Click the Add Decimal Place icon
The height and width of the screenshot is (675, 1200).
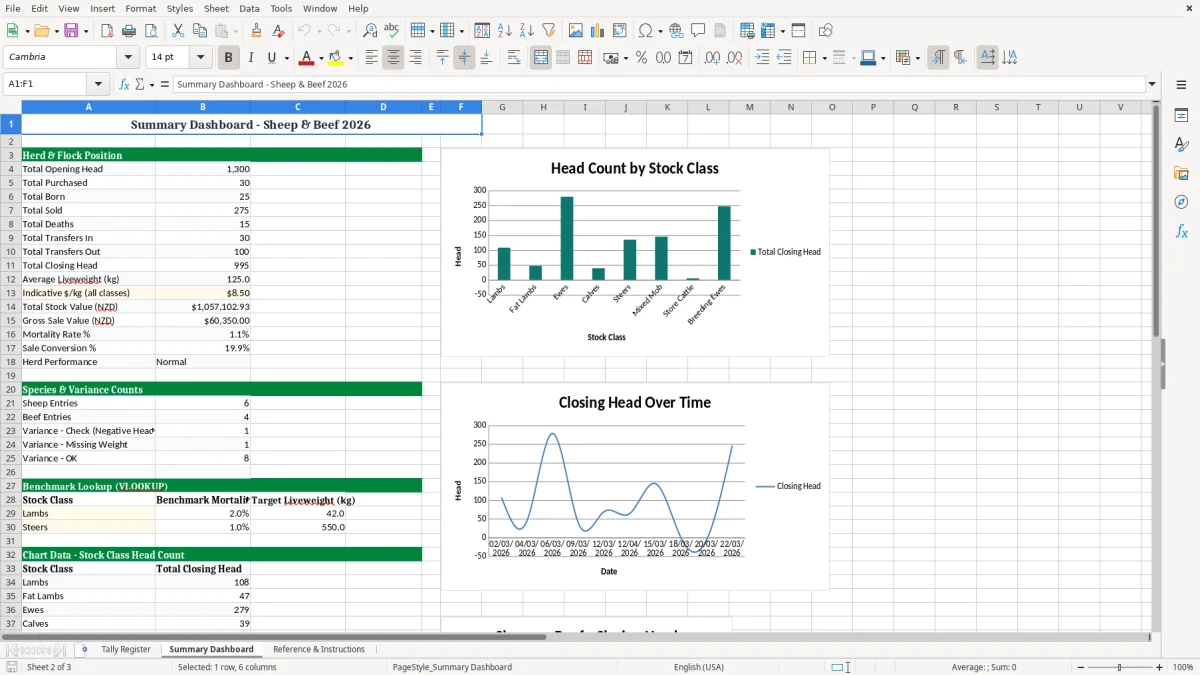pyautogui.click(x=712, y=58)
